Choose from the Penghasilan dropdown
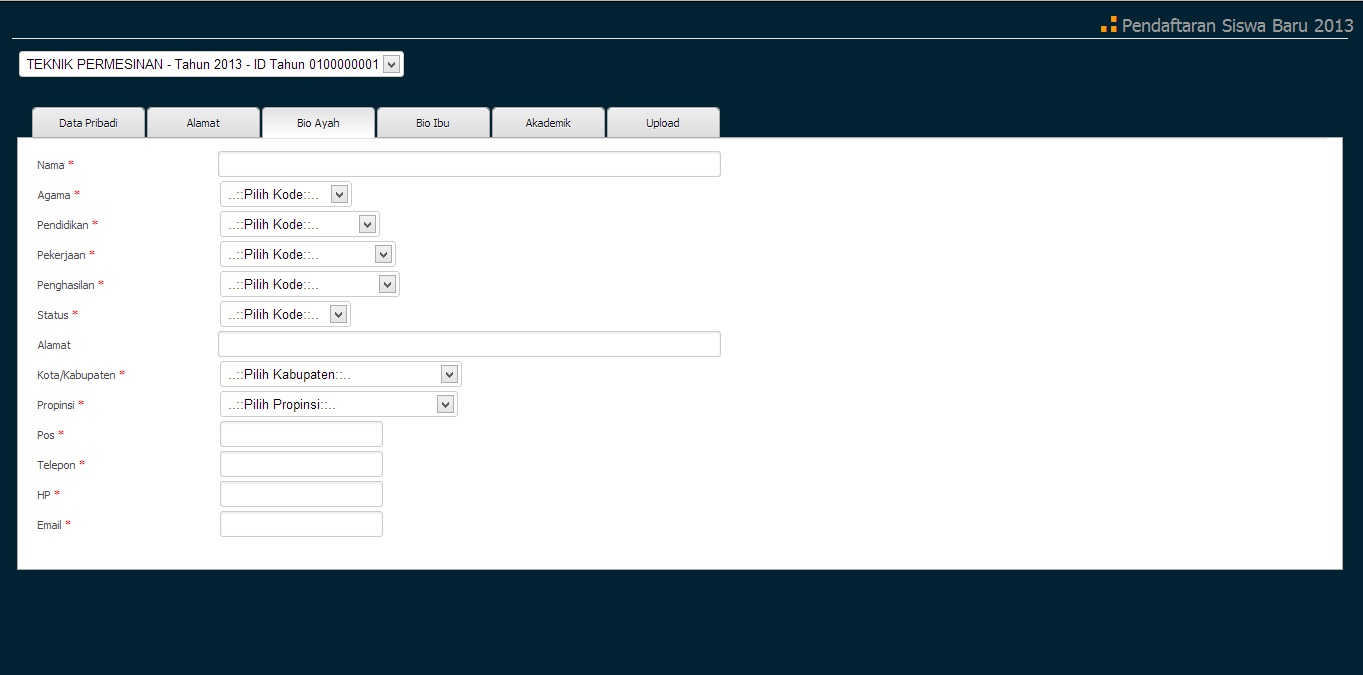This screenshot has height=675, width=1363. click(x=310, y=284)
